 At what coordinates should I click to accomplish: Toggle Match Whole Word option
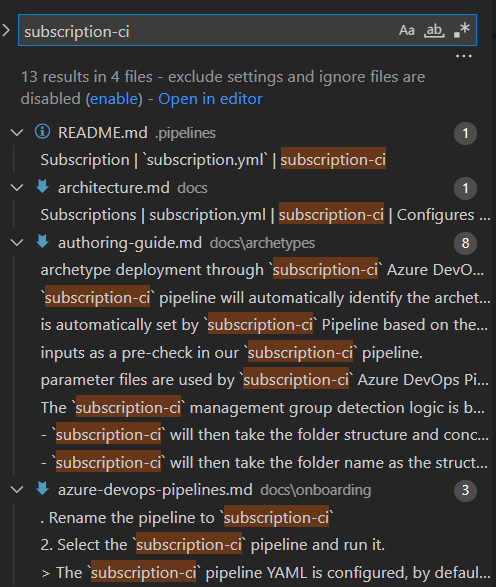click(x=434, y=30)
